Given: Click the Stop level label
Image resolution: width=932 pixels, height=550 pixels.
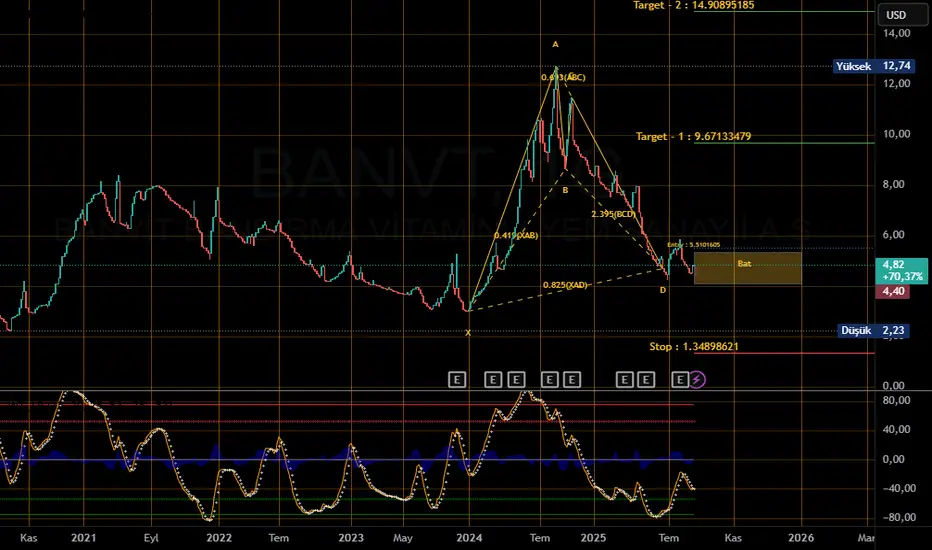Looking at the screenshot, I should point(693,346).
